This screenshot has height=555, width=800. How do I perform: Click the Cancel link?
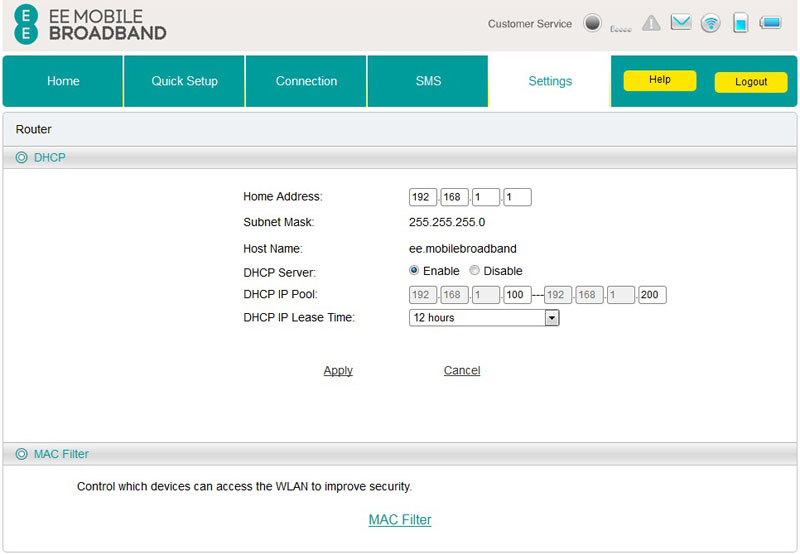point(462,370)
